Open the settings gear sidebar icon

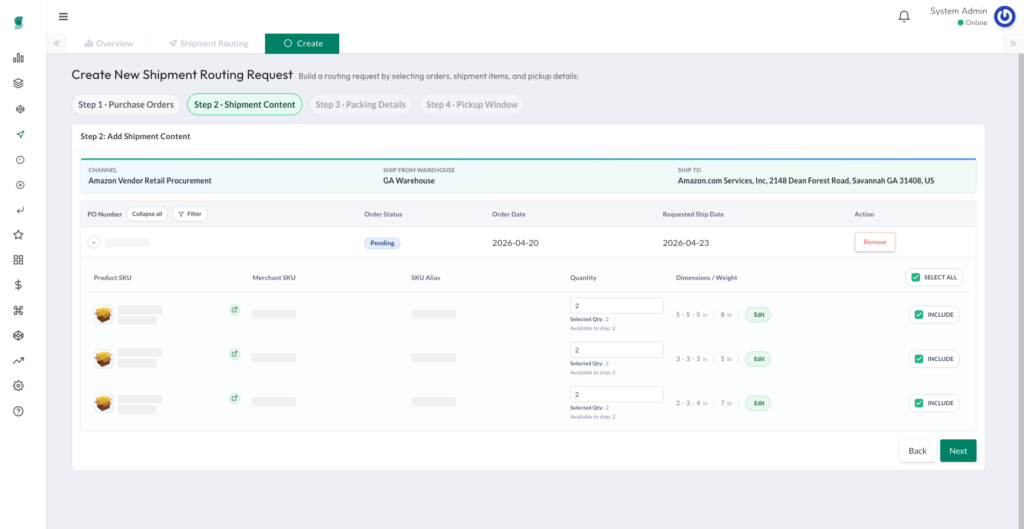(18, 386)
